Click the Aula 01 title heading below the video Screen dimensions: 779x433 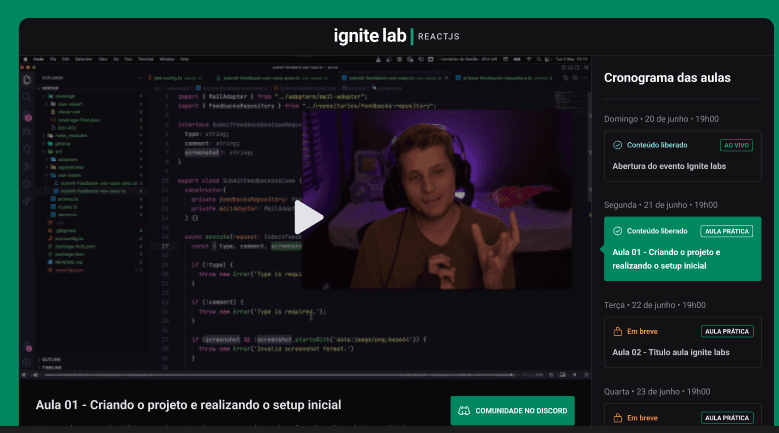(188, 405)
